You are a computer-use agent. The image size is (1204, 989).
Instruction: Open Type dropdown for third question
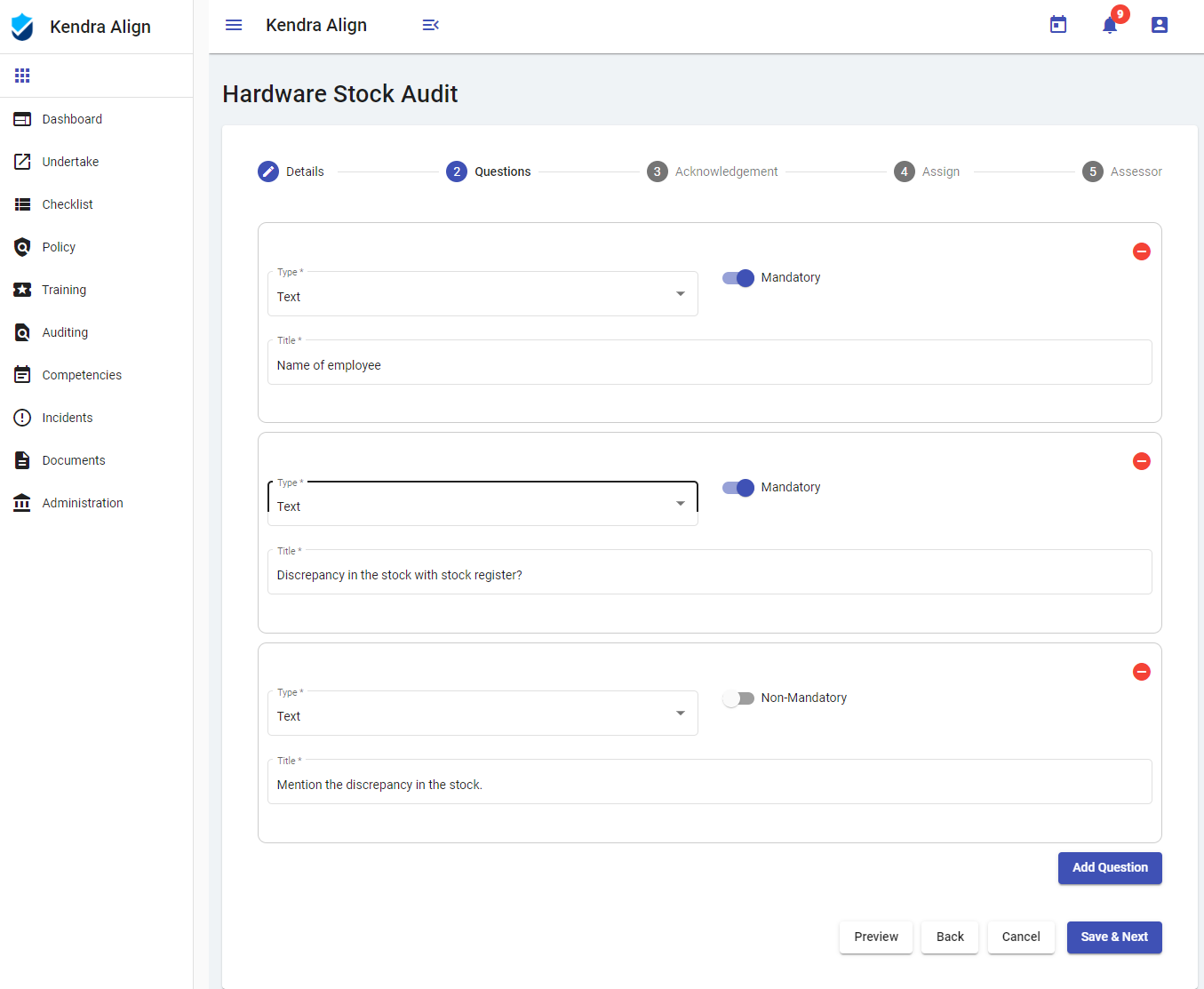(x=482, y=715)
